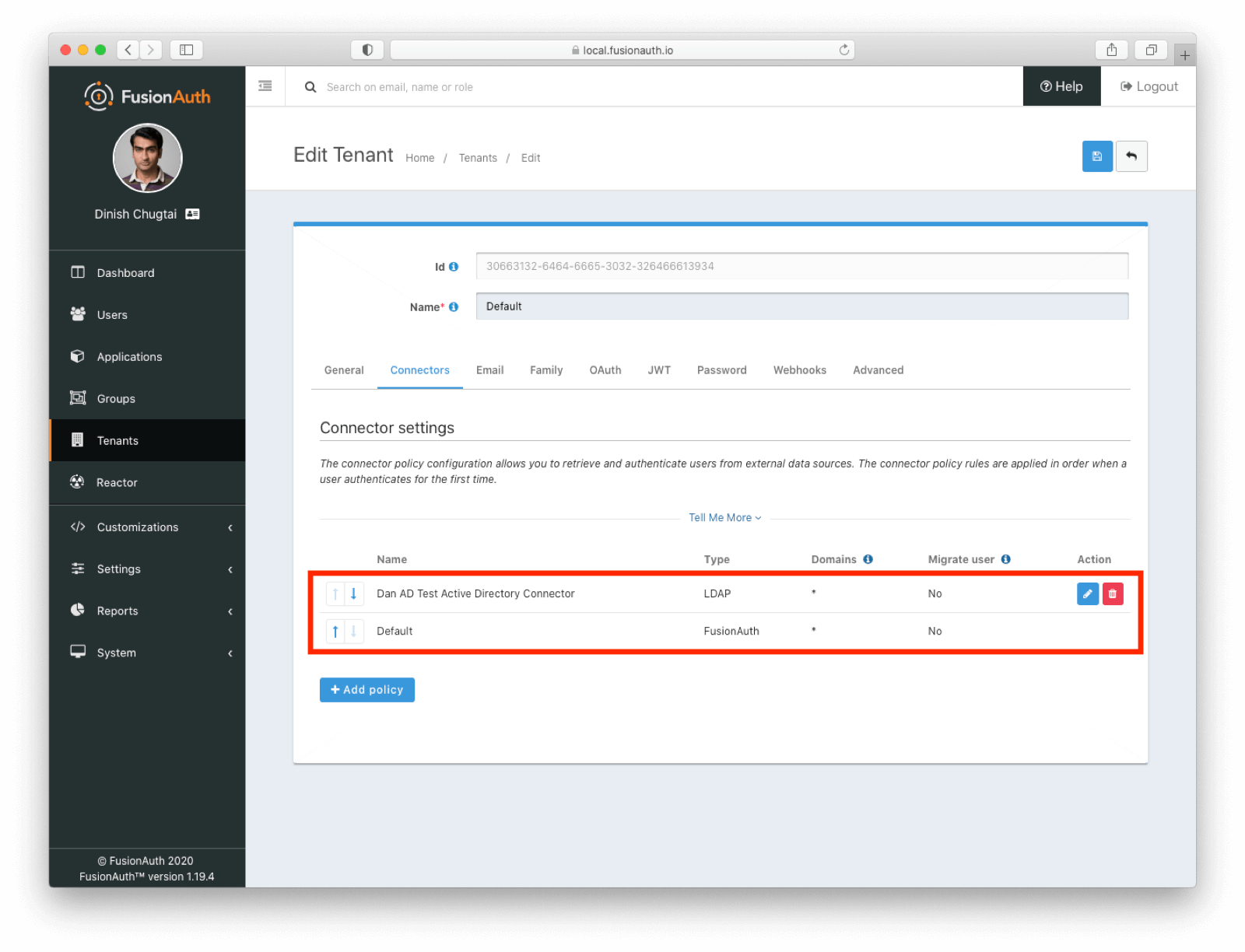Click the back arrow button beside save

coord(1131,156)
